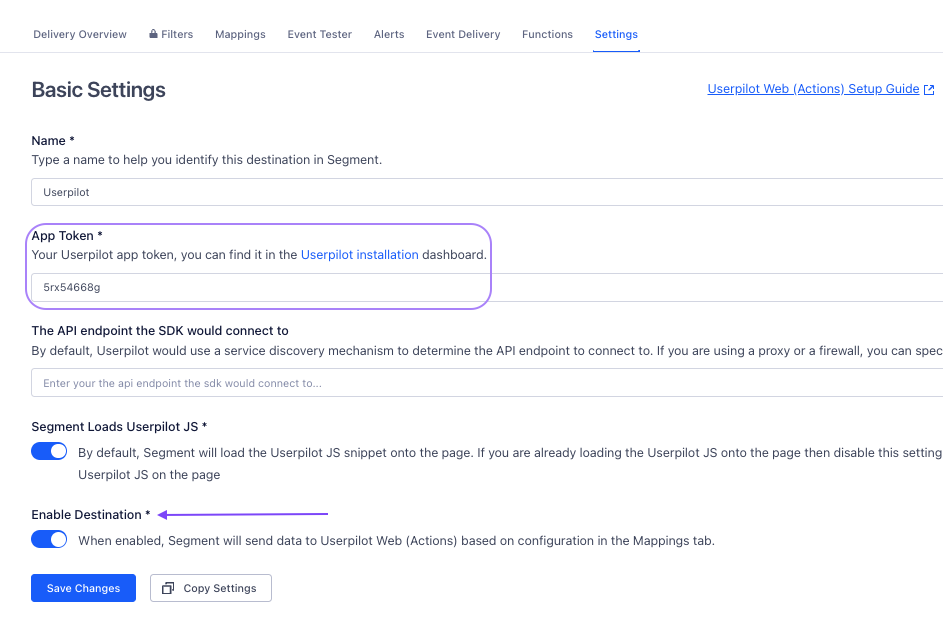Click the API endpoint input field
Screen dimensions: 943x621
coord(487,383)
